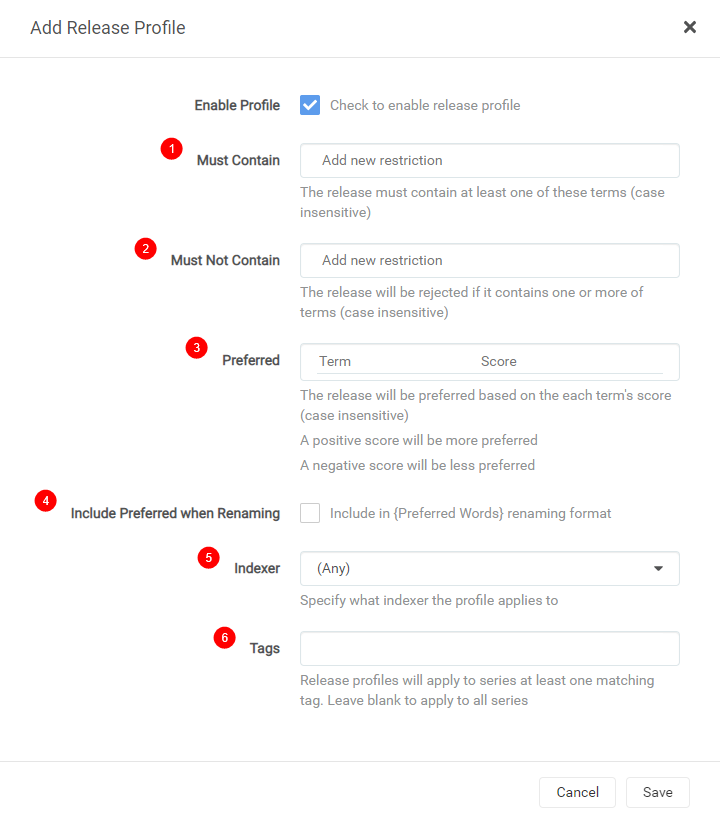Click the Enable Profile label
Screen dimensions: 720x823
click(237, 105)
